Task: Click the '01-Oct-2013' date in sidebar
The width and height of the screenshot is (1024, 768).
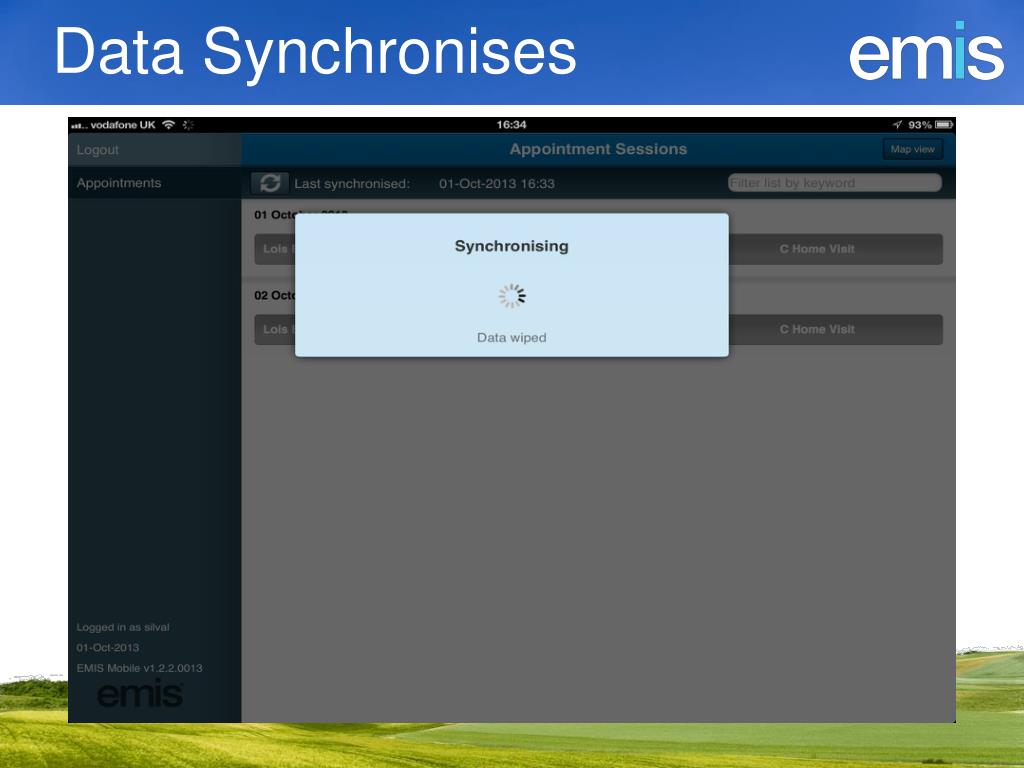Action: [108, 648]
